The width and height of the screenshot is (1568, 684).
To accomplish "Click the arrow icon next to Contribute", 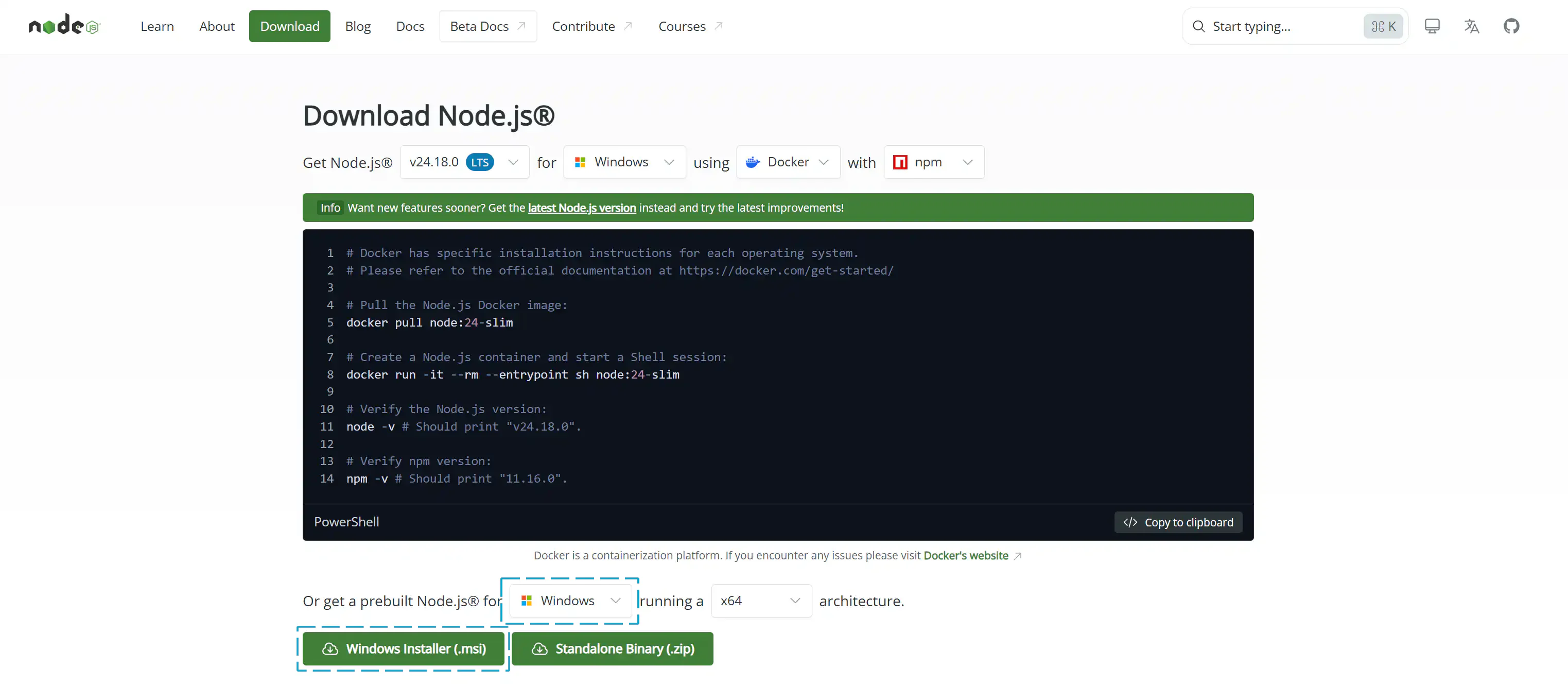I will 628,26.
